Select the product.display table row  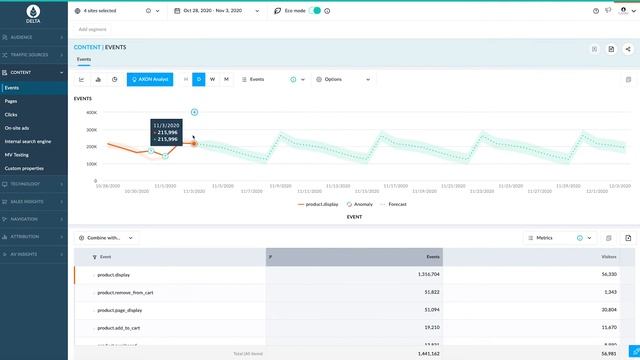[354, 275]
